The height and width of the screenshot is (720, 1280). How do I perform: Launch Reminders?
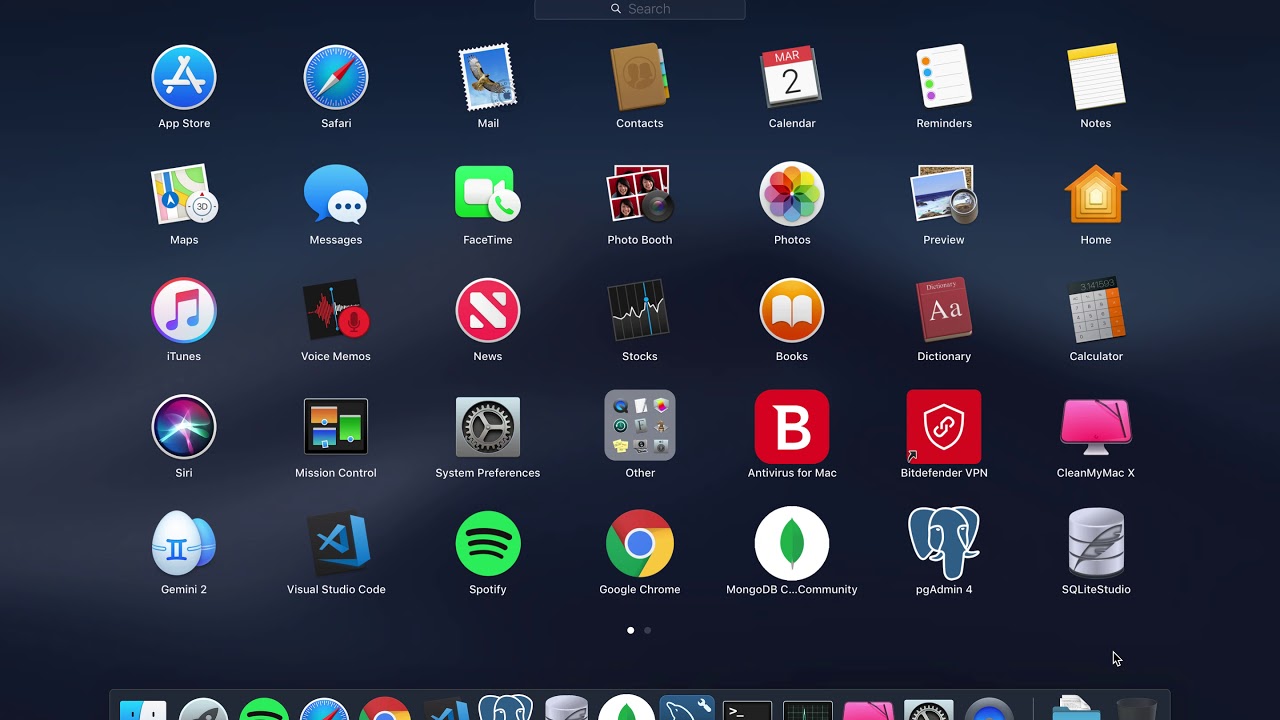(x=944, y=77)
